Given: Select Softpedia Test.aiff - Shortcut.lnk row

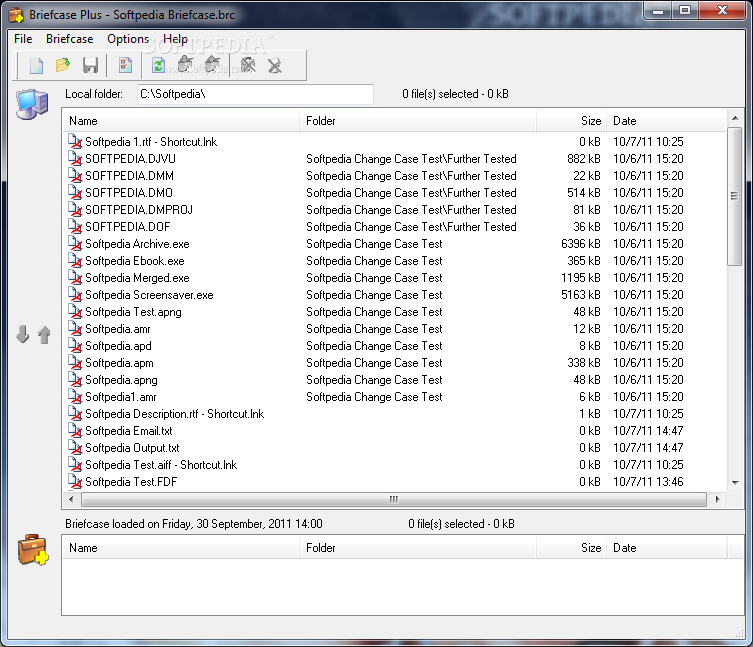Looking at the screenshot, I should click(394, 465).
